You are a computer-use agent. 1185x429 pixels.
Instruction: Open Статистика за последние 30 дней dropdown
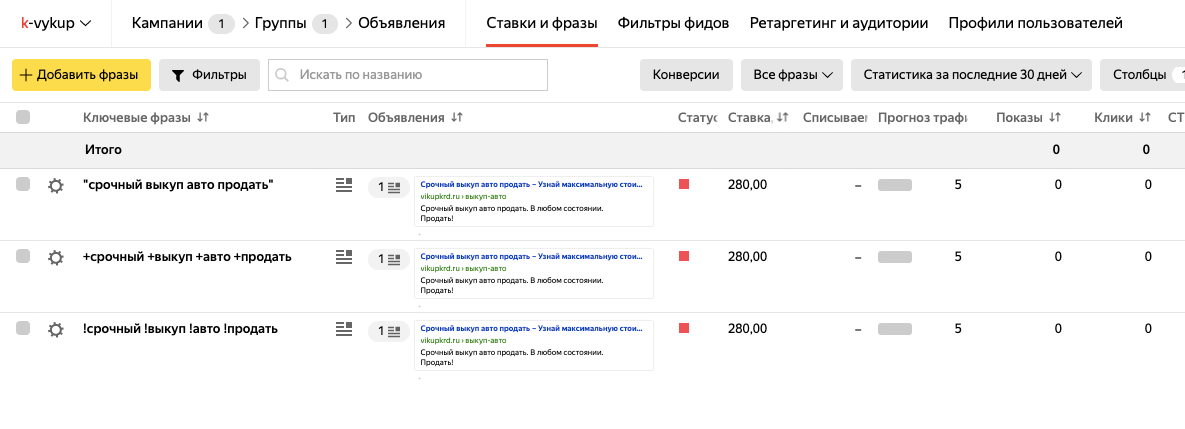click(x=971, y=75)
